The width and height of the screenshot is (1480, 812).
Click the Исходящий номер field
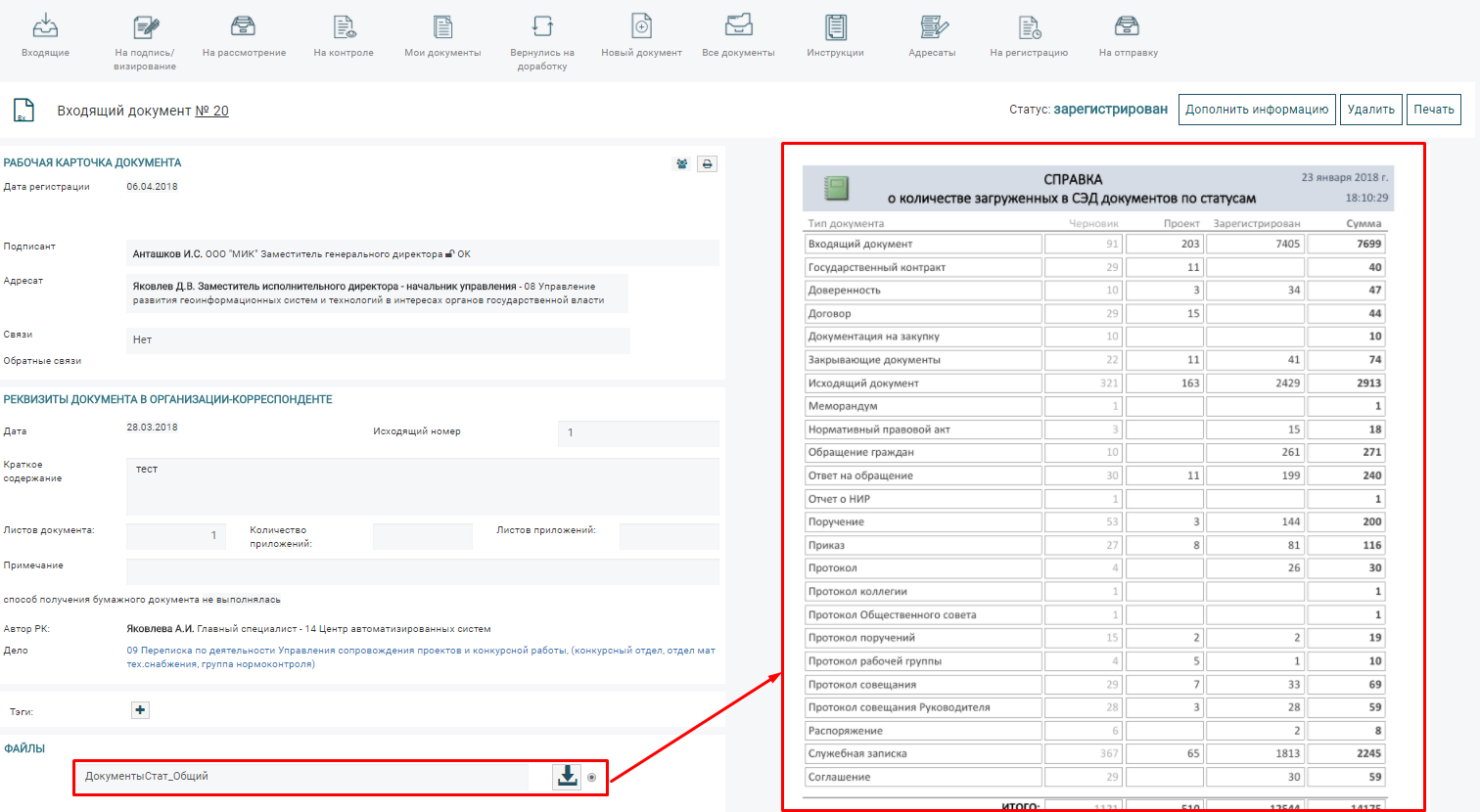coord(638,432)
